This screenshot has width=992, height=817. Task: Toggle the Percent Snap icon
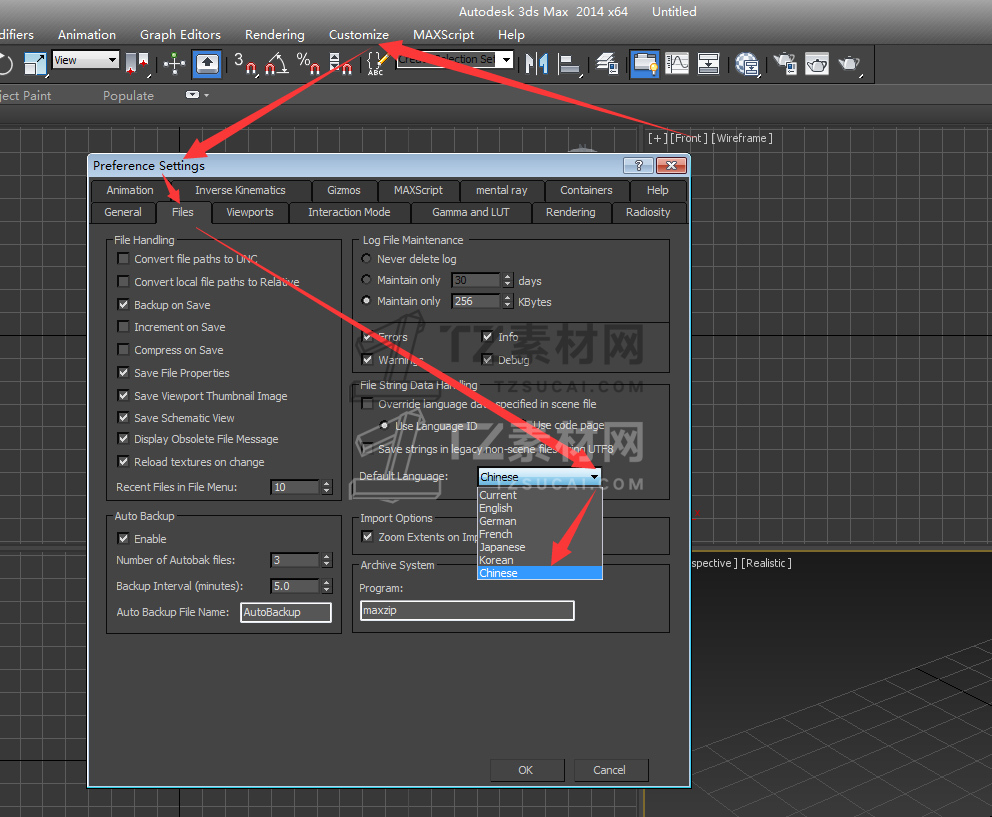pyautogui.click(x=309, y=63)
